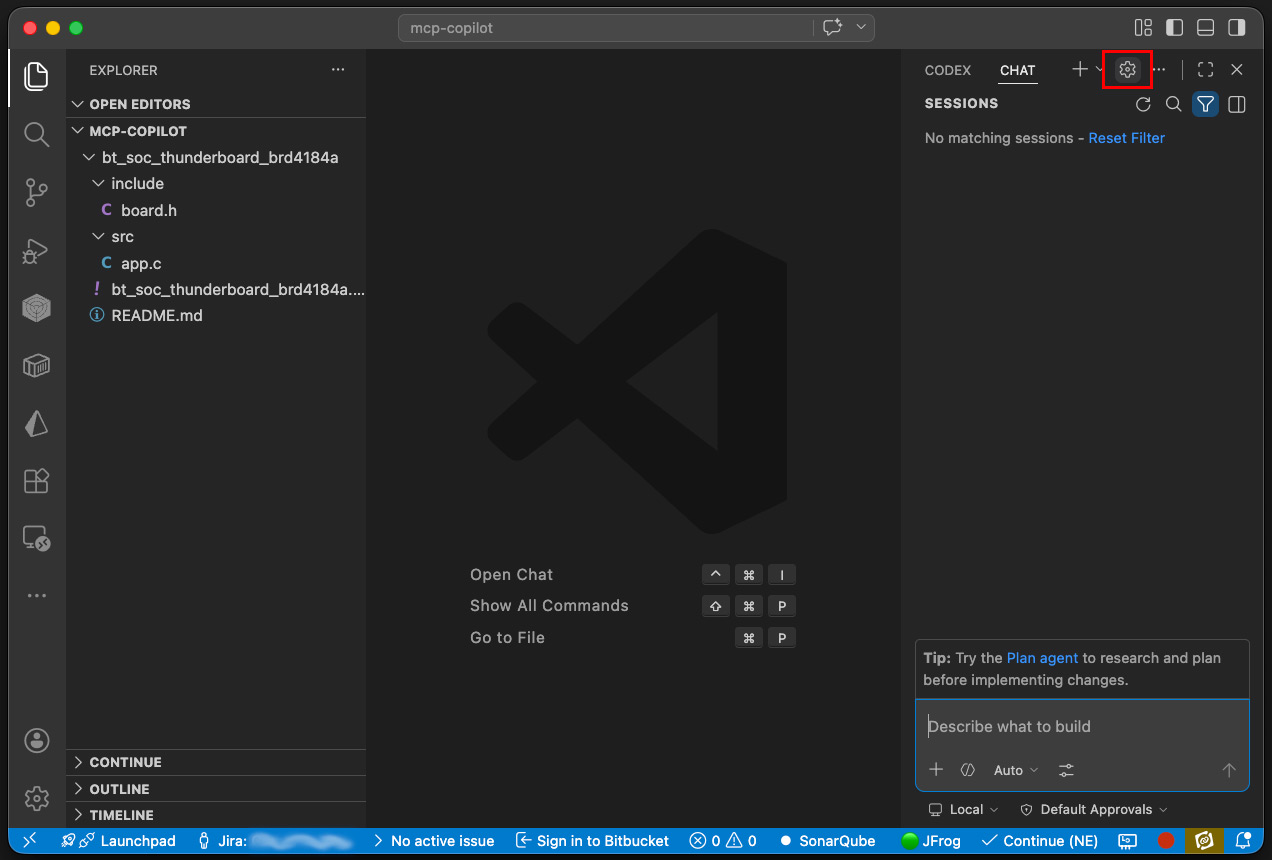Viewport: 1272px width, 860px height.
Task: Open errors and warnings count
Action: point(721,841)
